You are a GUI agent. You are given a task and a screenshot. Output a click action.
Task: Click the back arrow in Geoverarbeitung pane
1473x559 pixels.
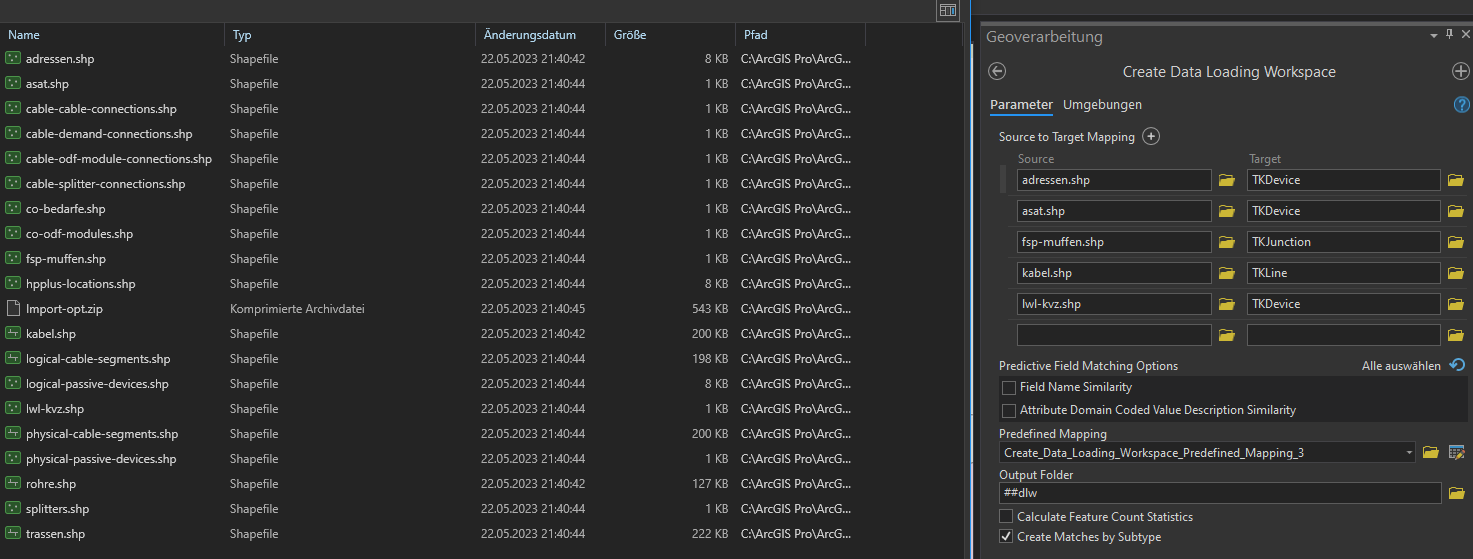click(996, 71)
